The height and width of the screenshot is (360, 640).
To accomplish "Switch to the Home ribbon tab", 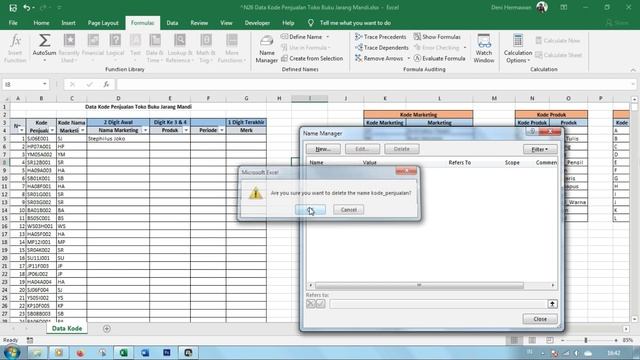I will [41, 23].
